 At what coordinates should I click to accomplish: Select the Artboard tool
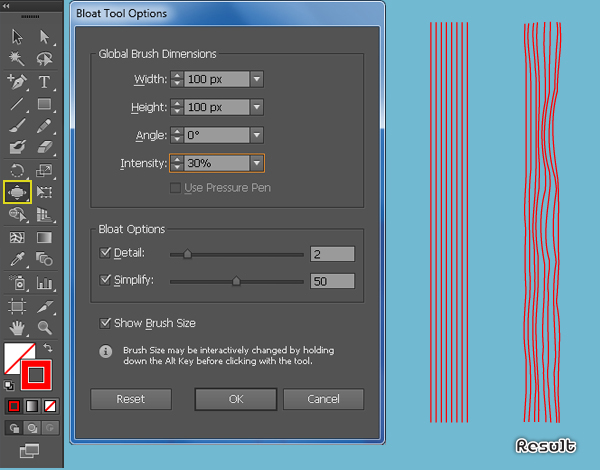[17, 306]
